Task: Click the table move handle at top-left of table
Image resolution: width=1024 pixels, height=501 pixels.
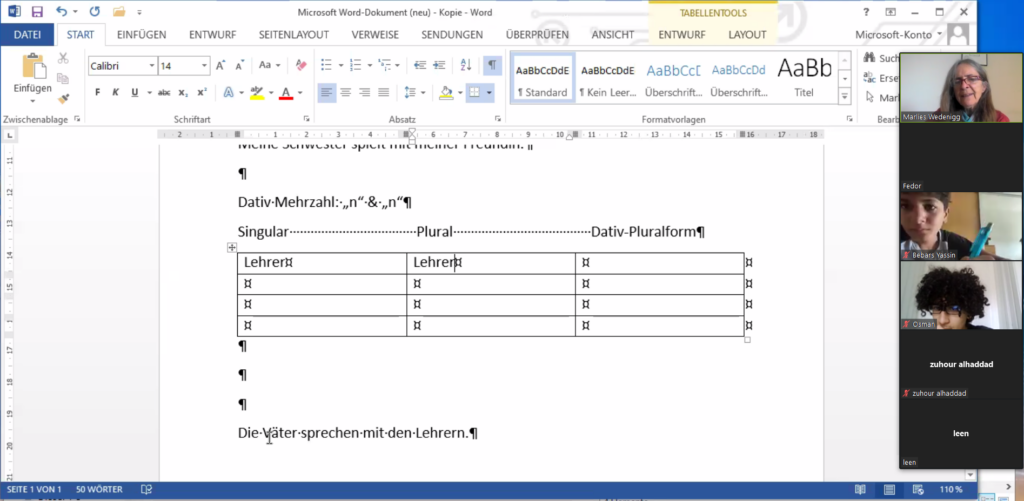Action: 231,247
